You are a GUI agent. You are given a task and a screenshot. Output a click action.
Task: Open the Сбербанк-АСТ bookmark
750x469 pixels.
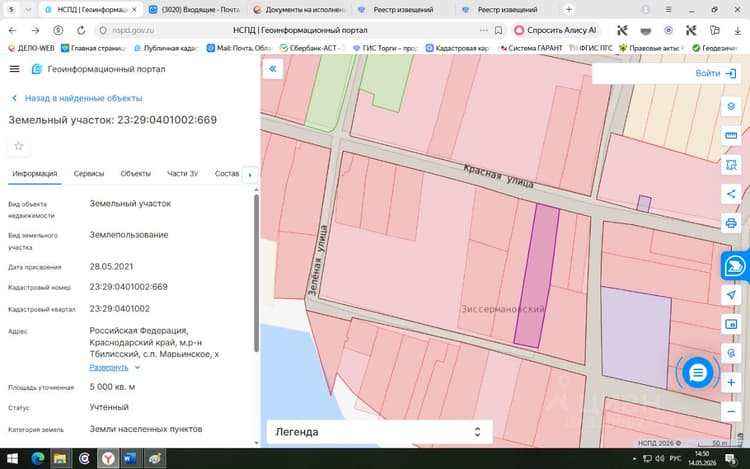click(x=310, y=48)
